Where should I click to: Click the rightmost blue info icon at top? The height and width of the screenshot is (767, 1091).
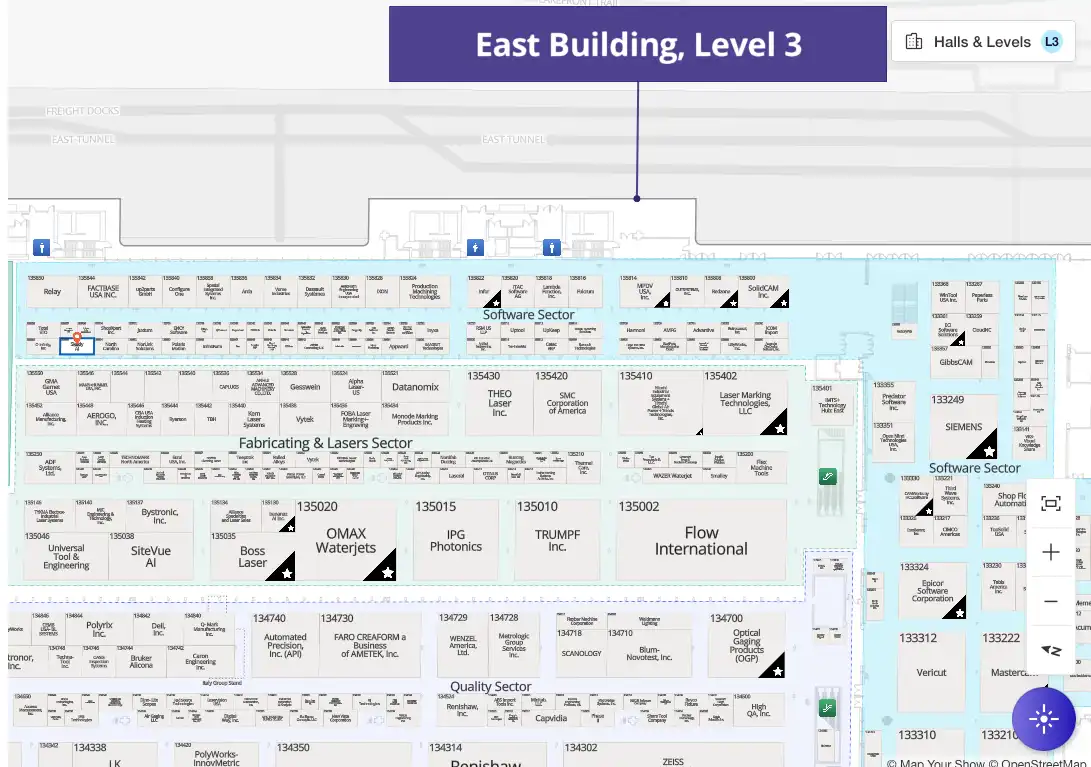click(x=551, y=247)
